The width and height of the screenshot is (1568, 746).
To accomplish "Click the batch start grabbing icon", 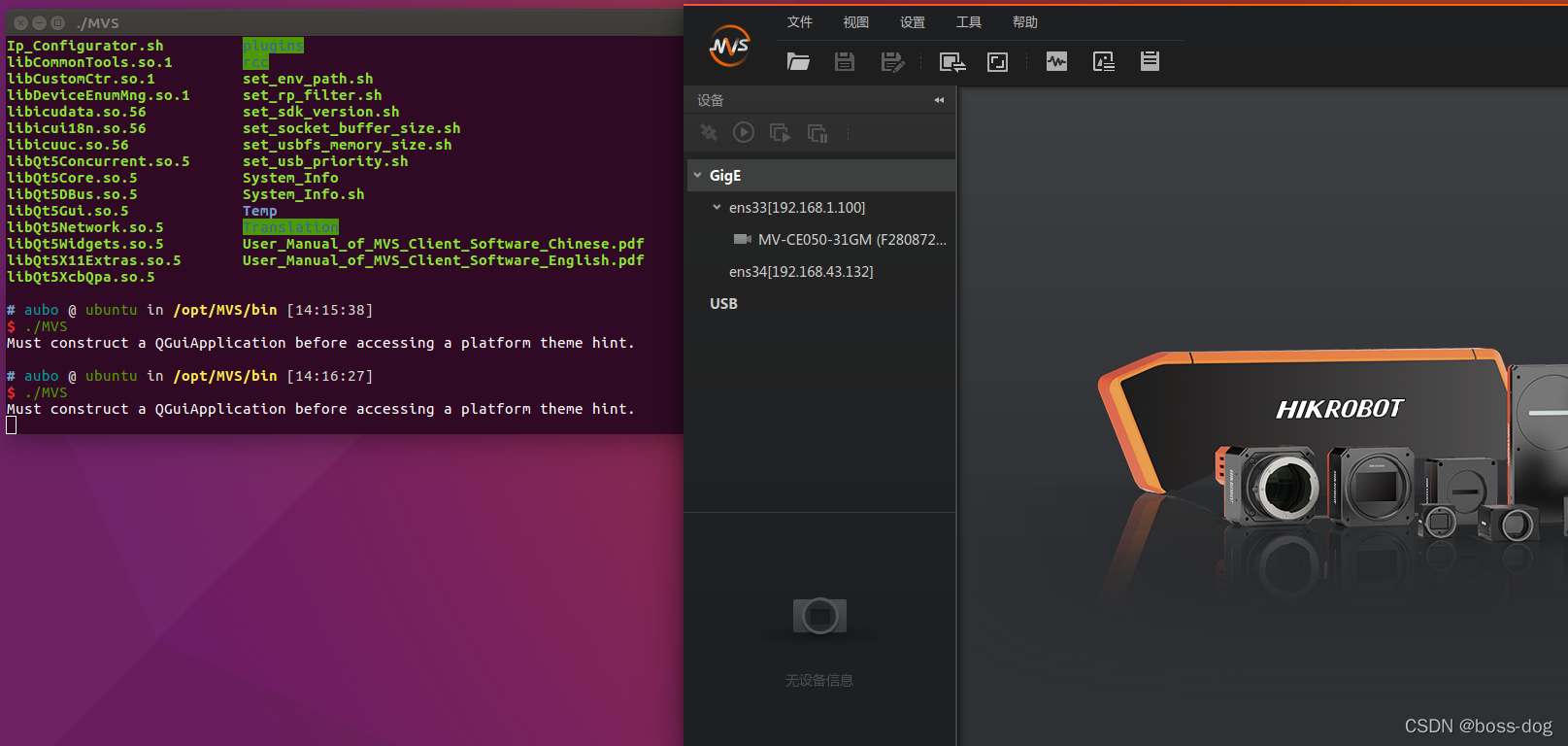I will (x=780, y=132).
